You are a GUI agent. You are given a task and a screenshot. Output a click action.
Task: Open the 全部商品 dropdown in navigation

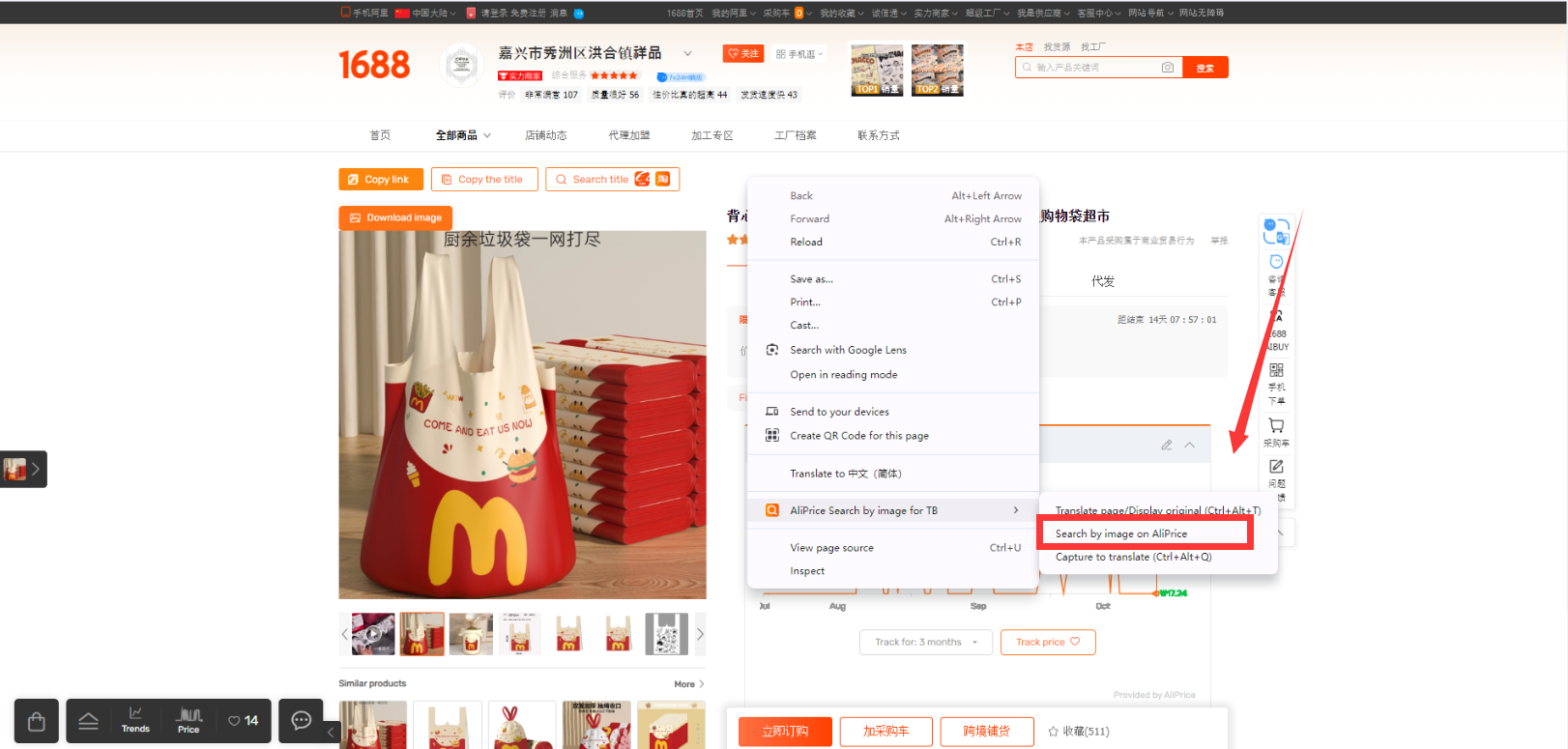click(463, 135)
